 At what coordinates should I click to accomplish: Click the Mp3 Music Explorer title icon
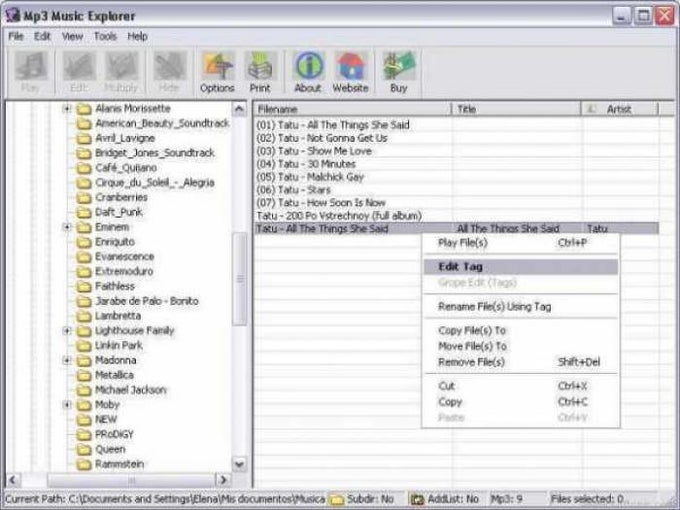coord(12,15)
